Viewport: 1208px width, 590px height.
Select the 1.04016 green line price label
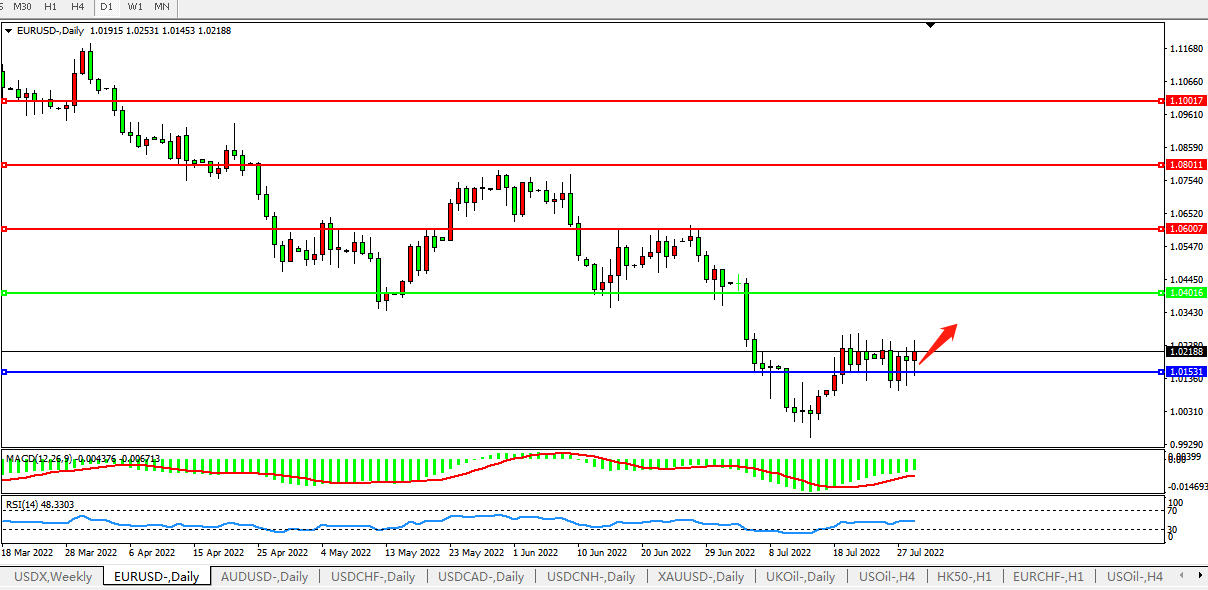1186,293
